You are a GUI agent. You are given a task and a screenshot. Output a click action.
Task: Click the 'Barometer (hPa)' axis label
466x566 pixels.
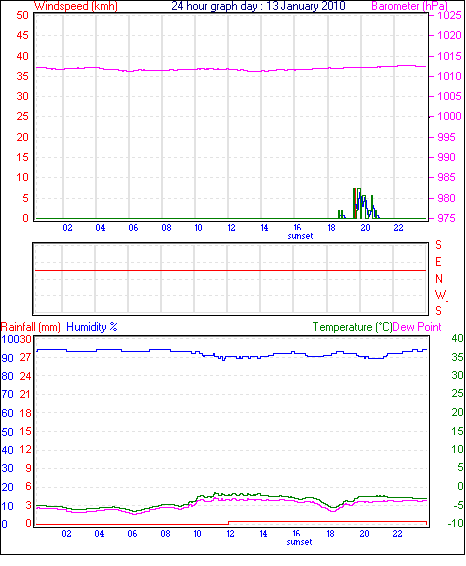coord(409,6)
